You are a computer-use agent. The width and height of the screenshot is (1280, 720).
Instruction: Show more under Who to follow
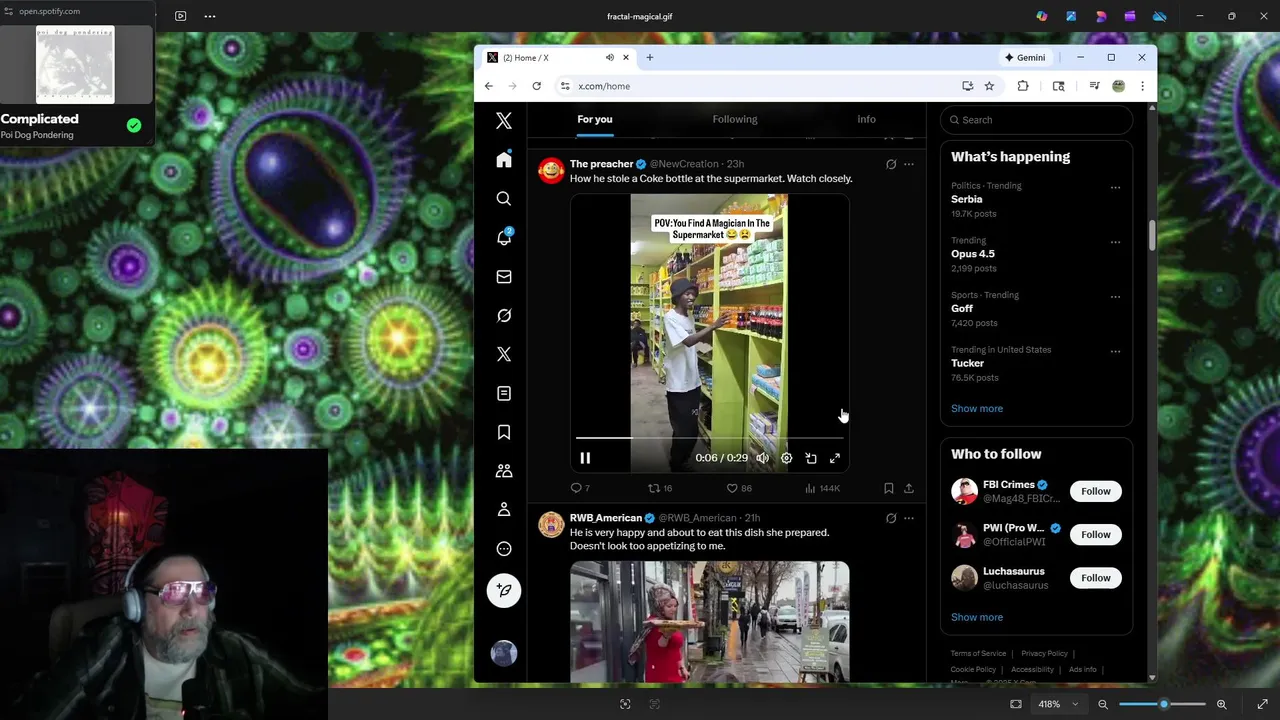point(977,617)
